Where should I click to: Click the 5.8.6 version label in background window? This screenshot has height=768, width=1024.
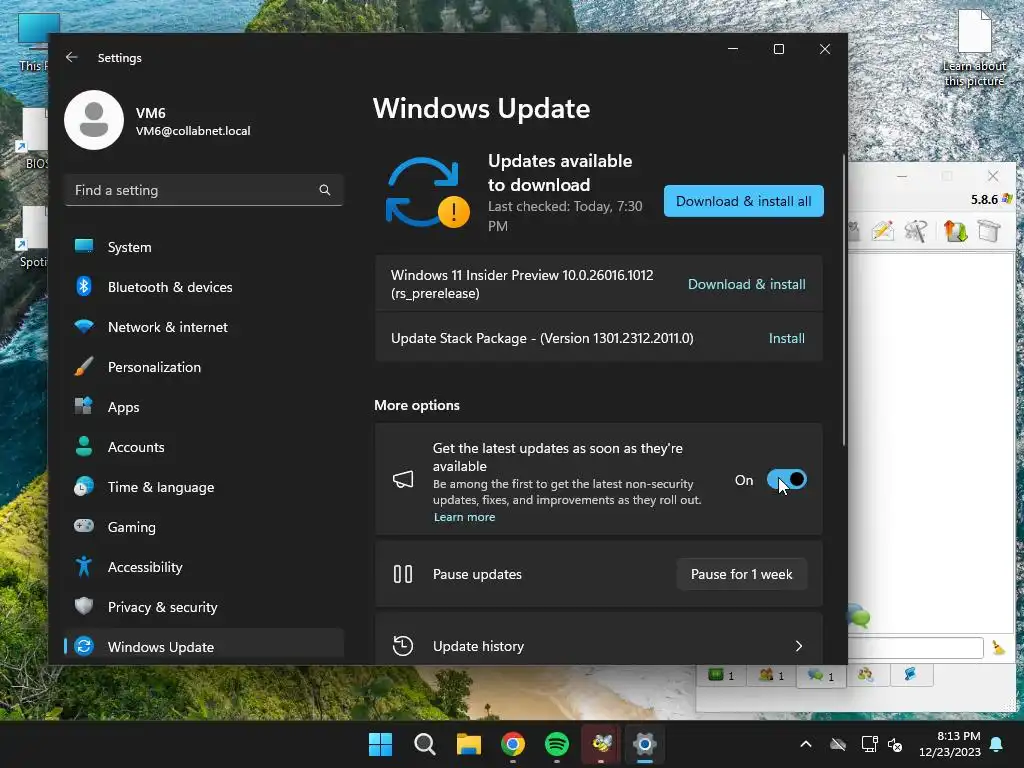[x=984, y=199]
